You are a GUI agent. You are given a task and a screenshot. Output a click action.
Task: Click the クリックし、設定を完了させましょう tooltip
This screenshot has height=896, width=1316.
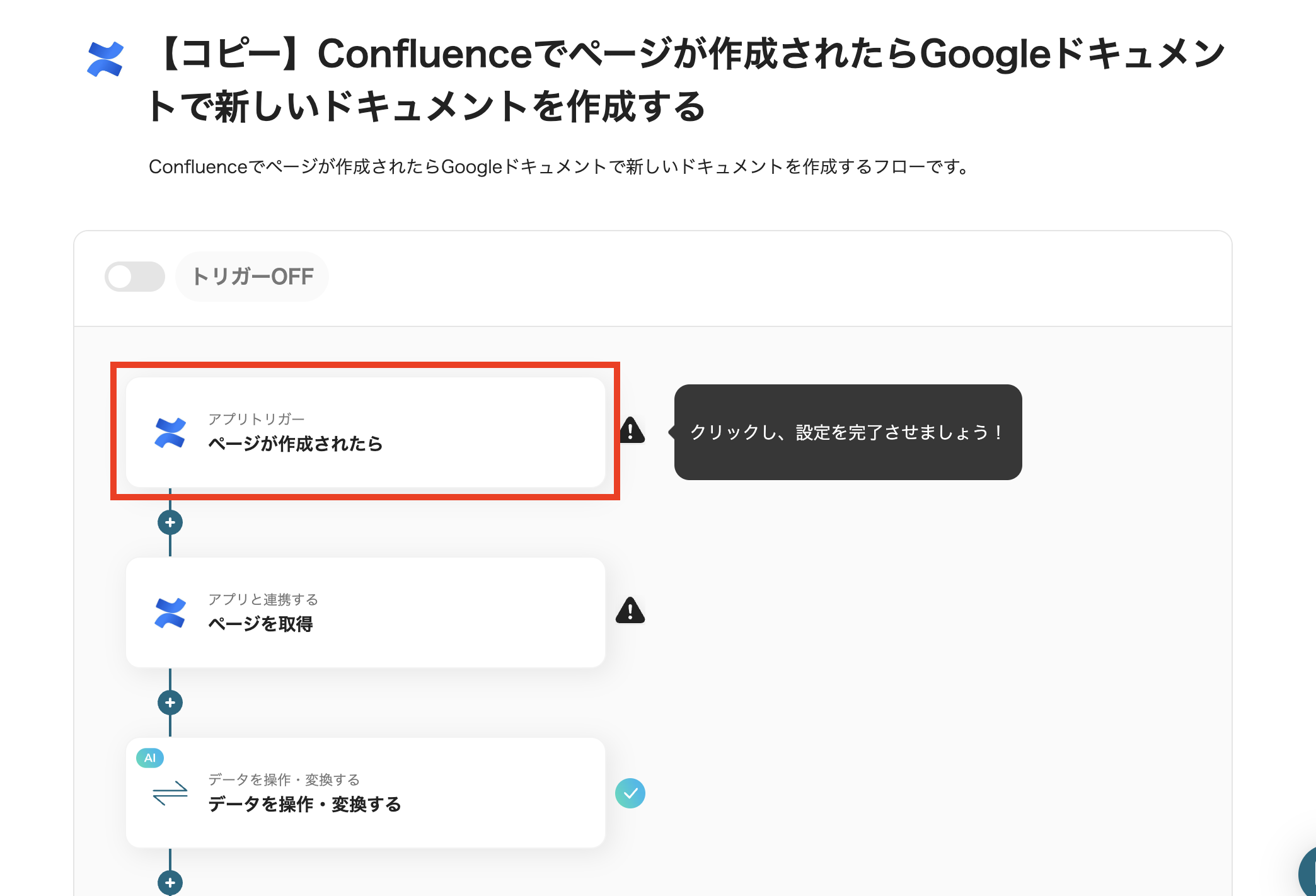click(848, 432)
